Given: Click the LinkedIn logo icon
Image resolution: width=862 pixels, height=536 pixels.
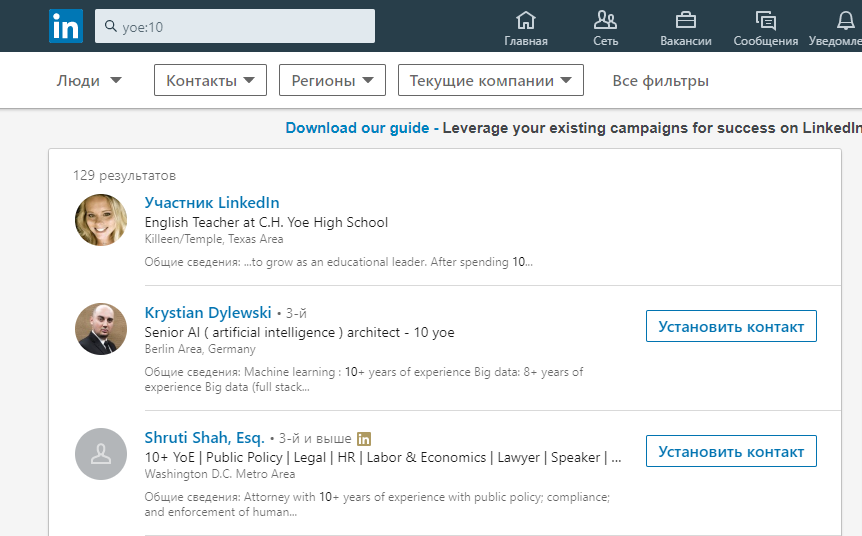Looking at the screenshot, I should click(66, 26).
